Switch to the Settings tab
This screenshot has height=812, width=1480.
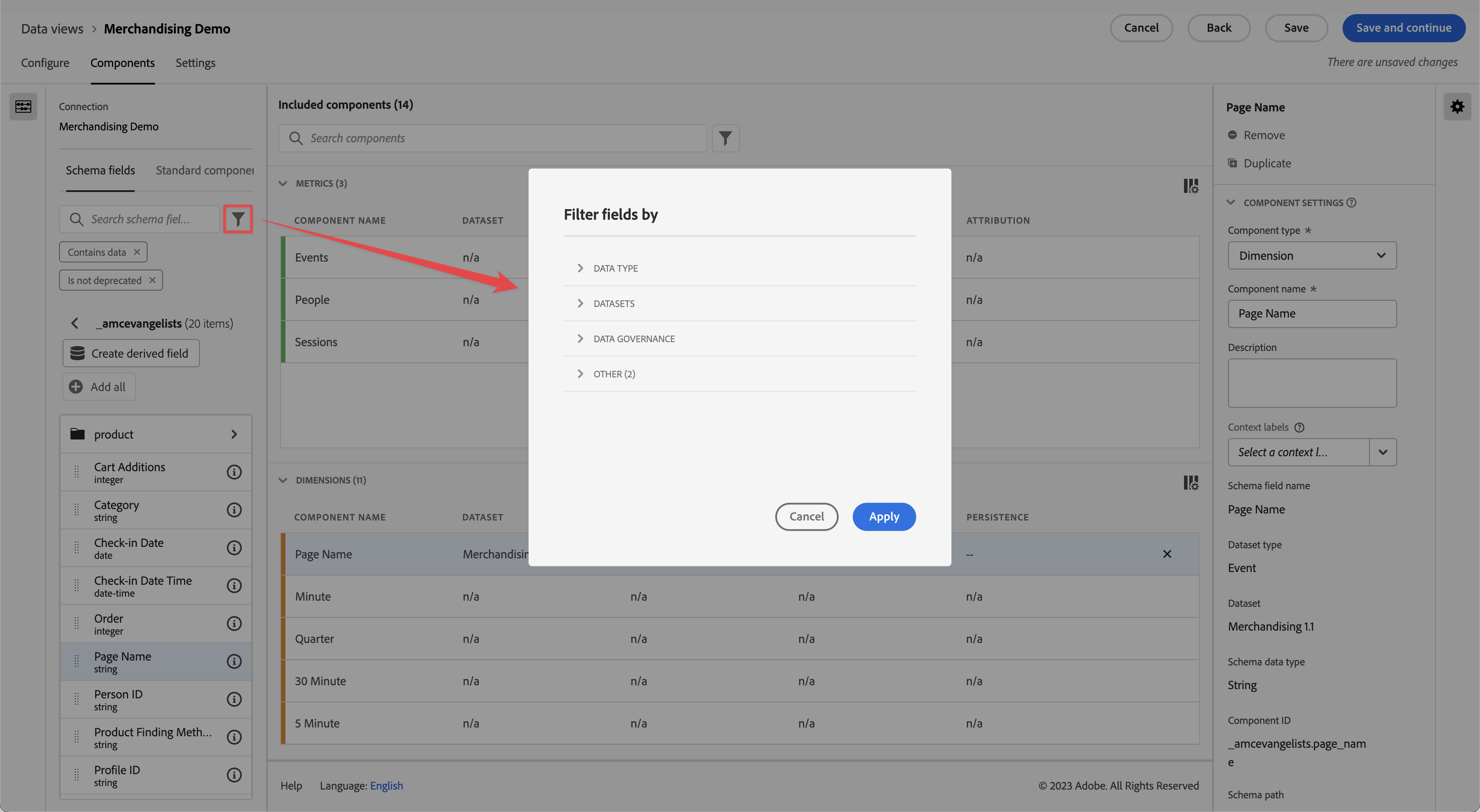coord(195,63)
